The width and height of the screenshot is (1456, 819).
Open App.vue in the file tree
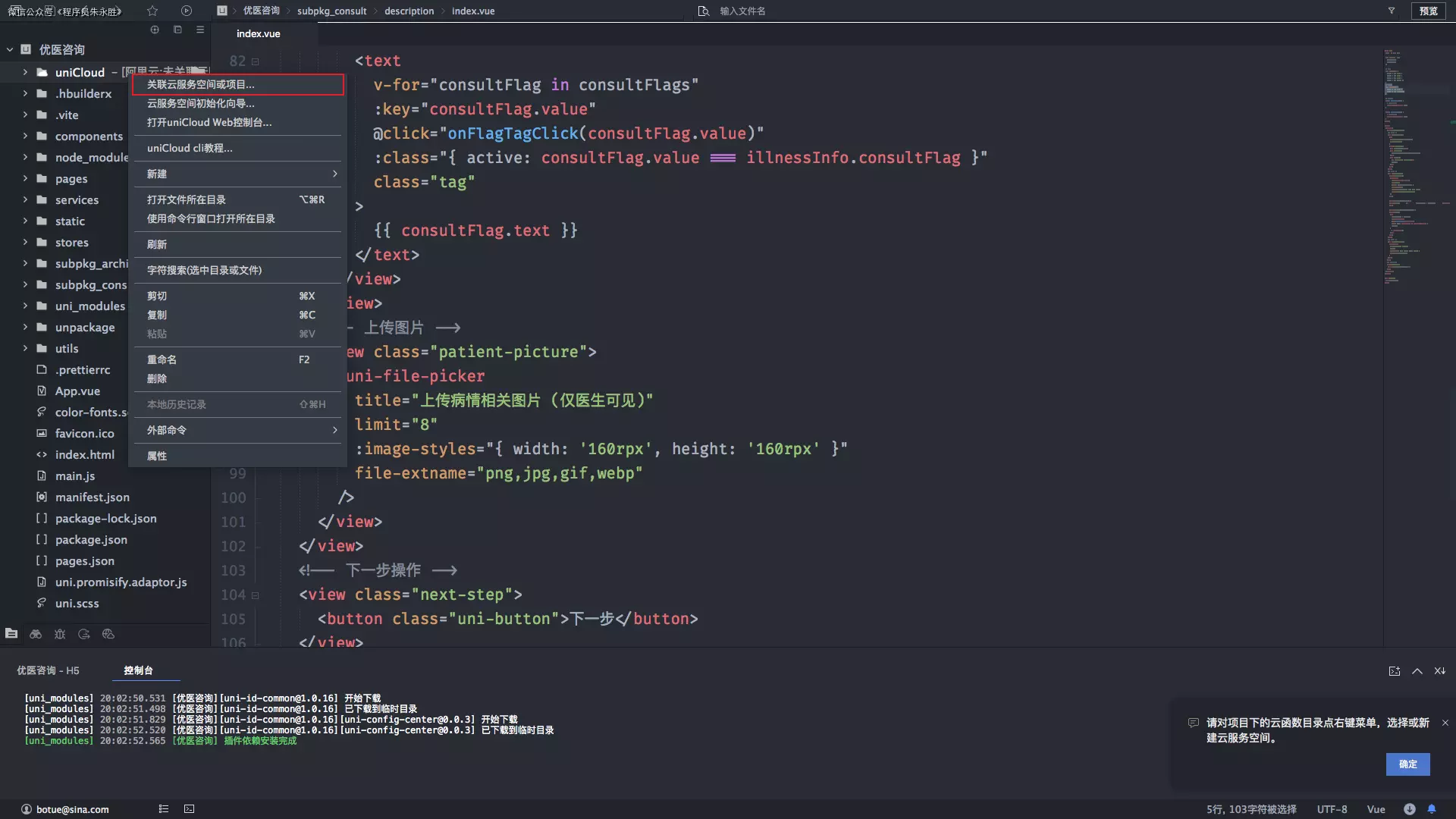click(77, 391)
